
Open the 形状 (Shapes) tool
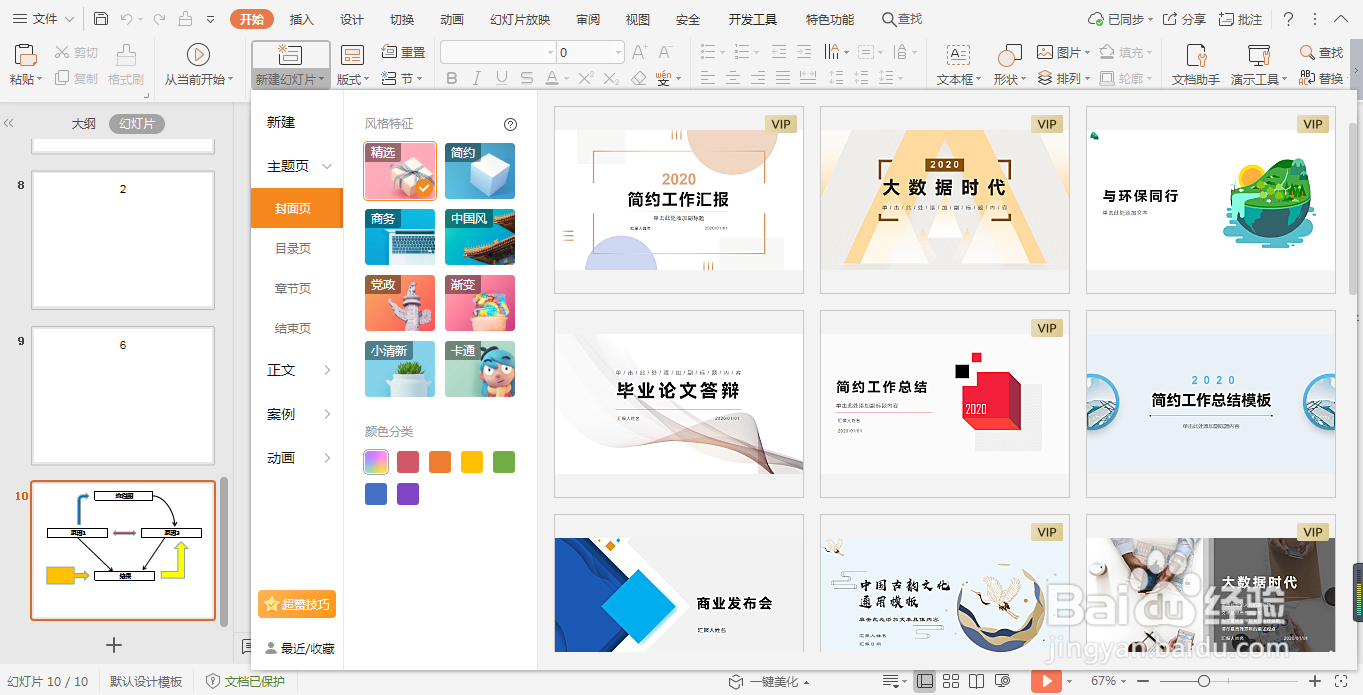click(x=1007, y=63)
